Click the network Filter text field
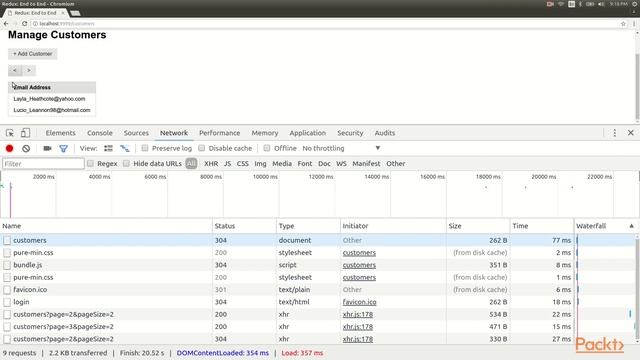The image size is (640, 360). (x=43, y=164)
